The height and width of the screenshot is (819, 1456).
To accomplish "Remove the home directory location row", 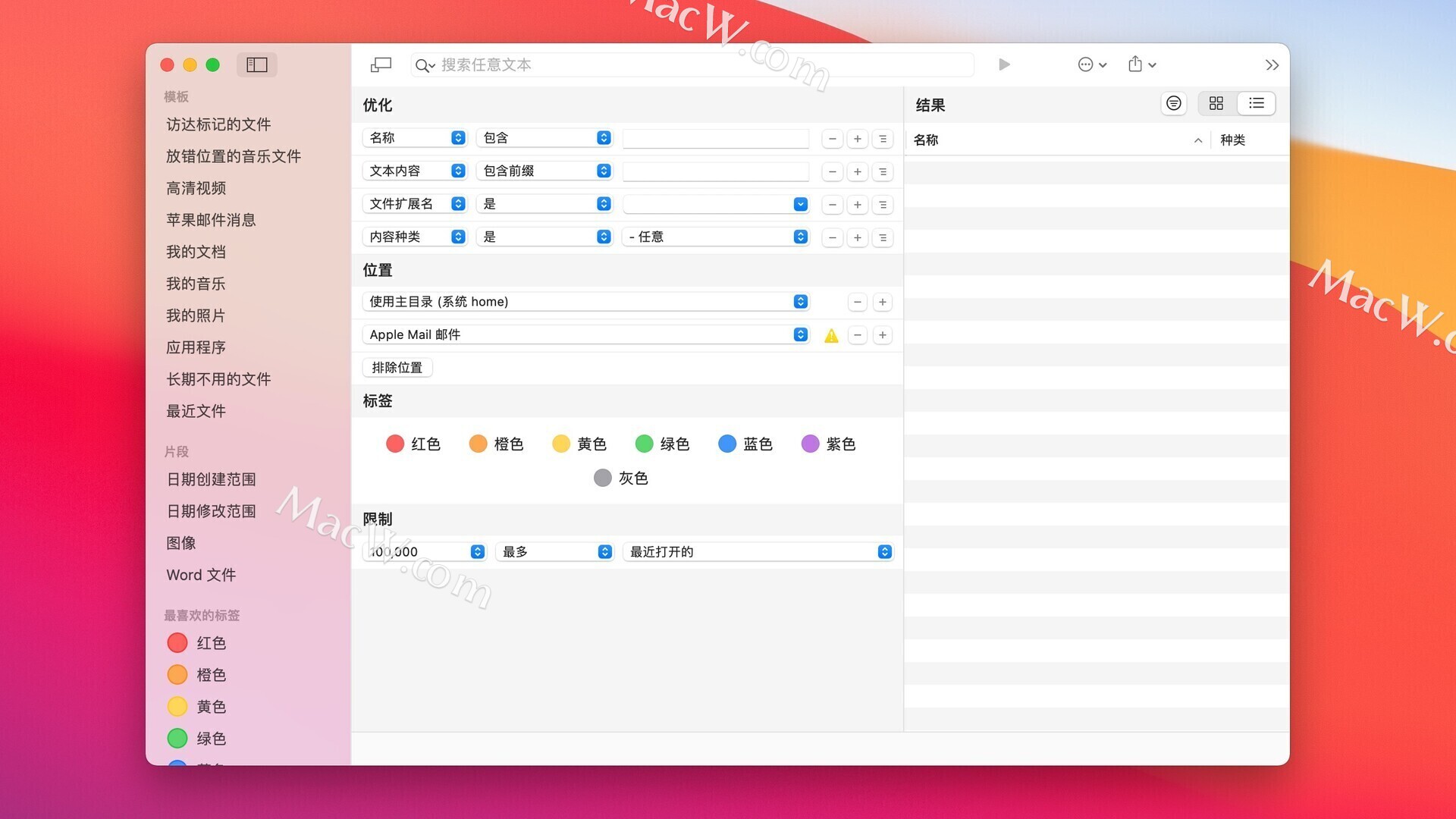I will click(x=858, y=302).
